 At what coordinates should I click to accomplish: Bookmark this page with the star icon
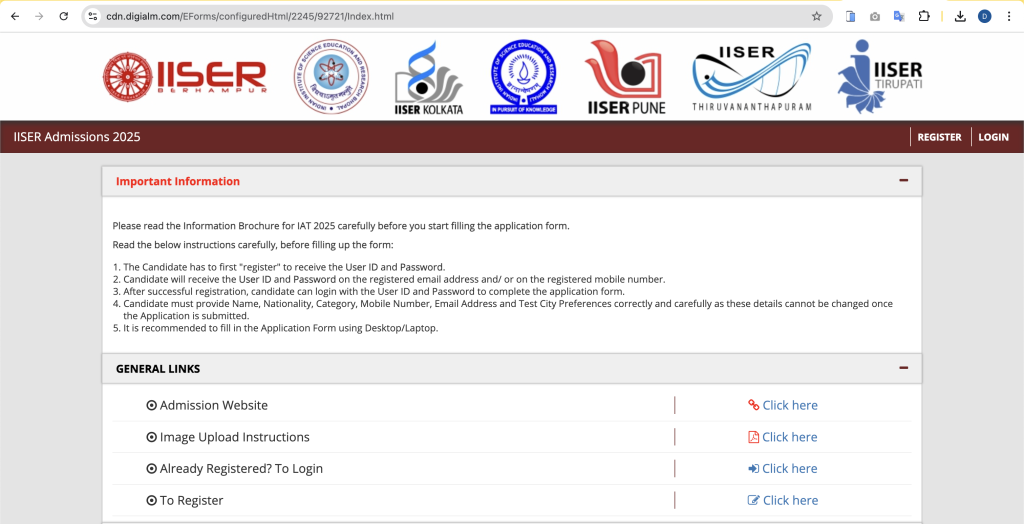tap(816, 16)
